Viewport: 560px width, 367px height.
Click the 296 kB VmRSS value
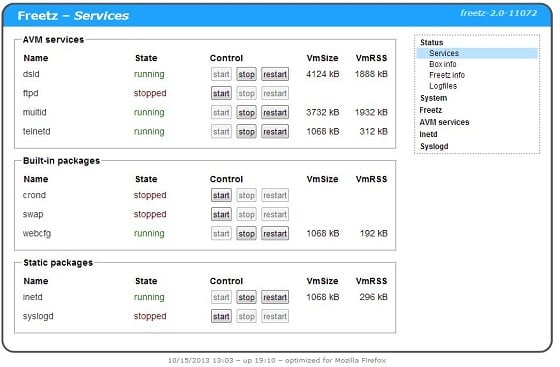pos(374,297)
